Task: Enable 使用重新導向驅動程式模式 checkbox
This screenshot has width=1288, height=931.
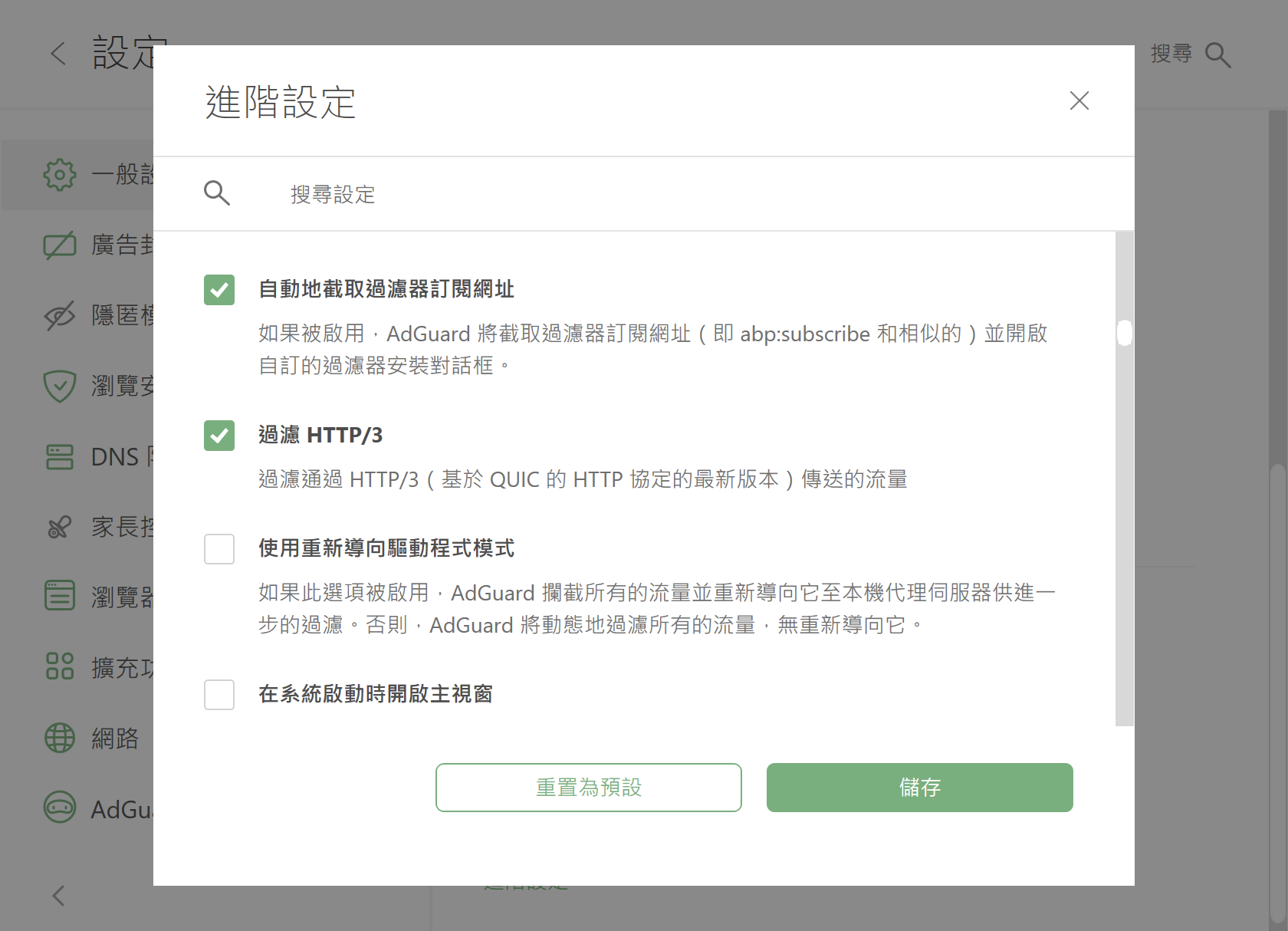Action: pos(219,549)
